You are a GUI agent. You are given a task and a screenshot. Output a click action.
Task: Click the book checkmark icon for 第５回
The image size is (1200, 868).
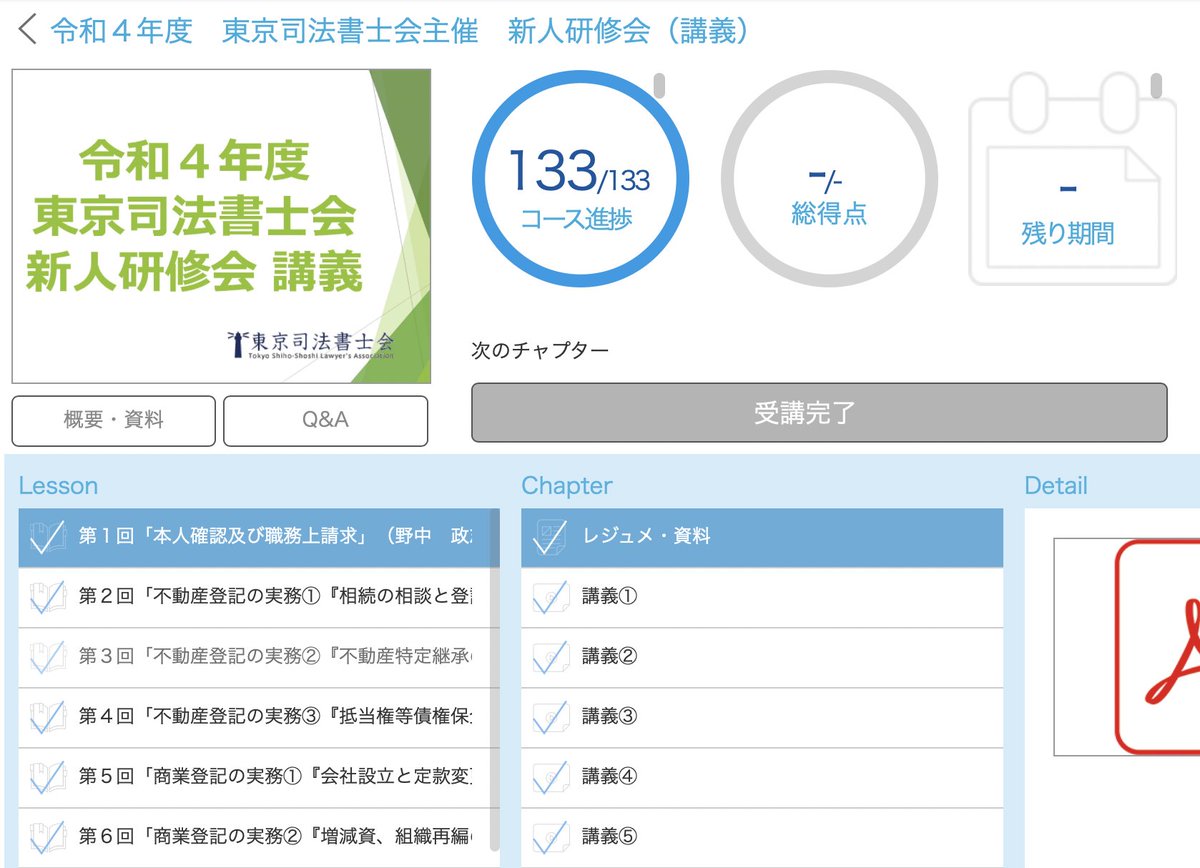point(47,776)
